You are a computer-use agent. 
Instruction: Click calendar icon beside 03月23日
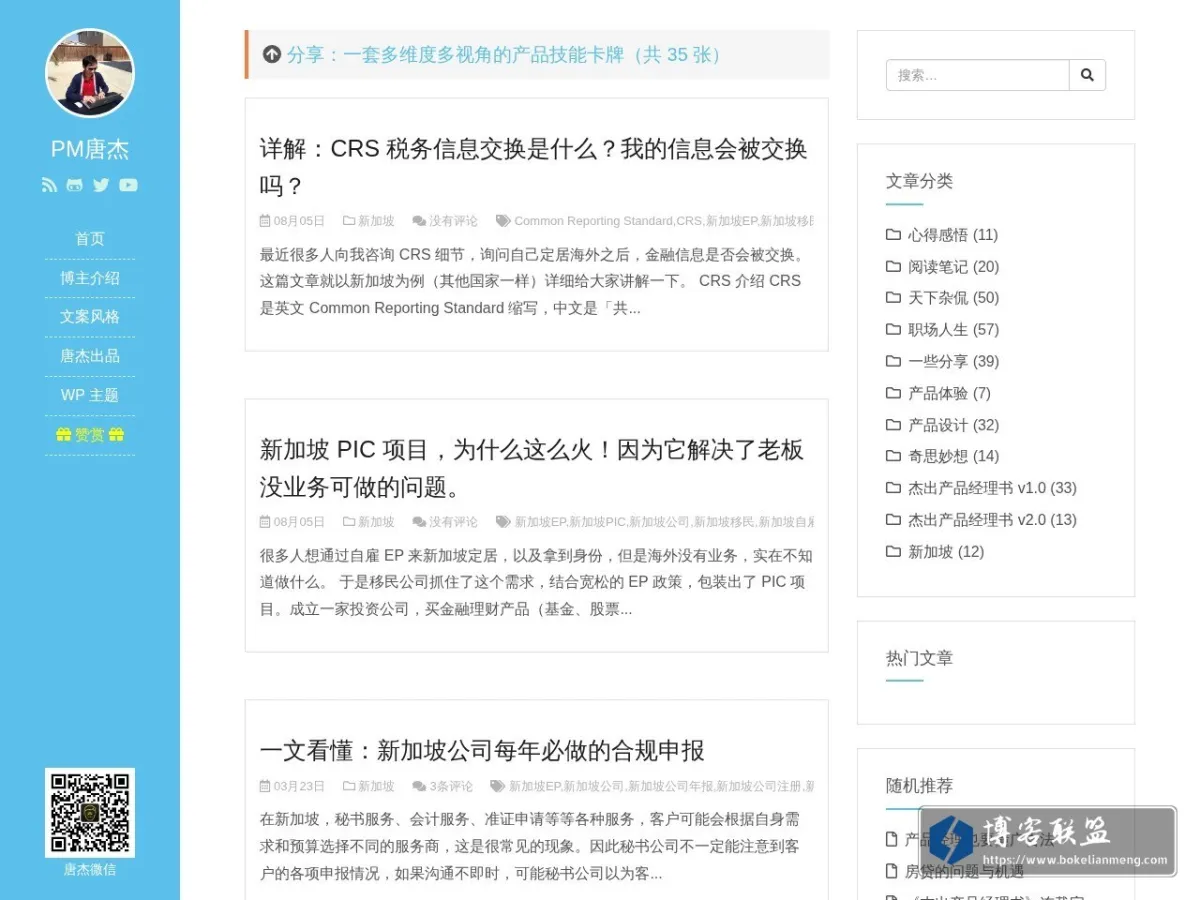pyautogui.click(x=265, y=786)
